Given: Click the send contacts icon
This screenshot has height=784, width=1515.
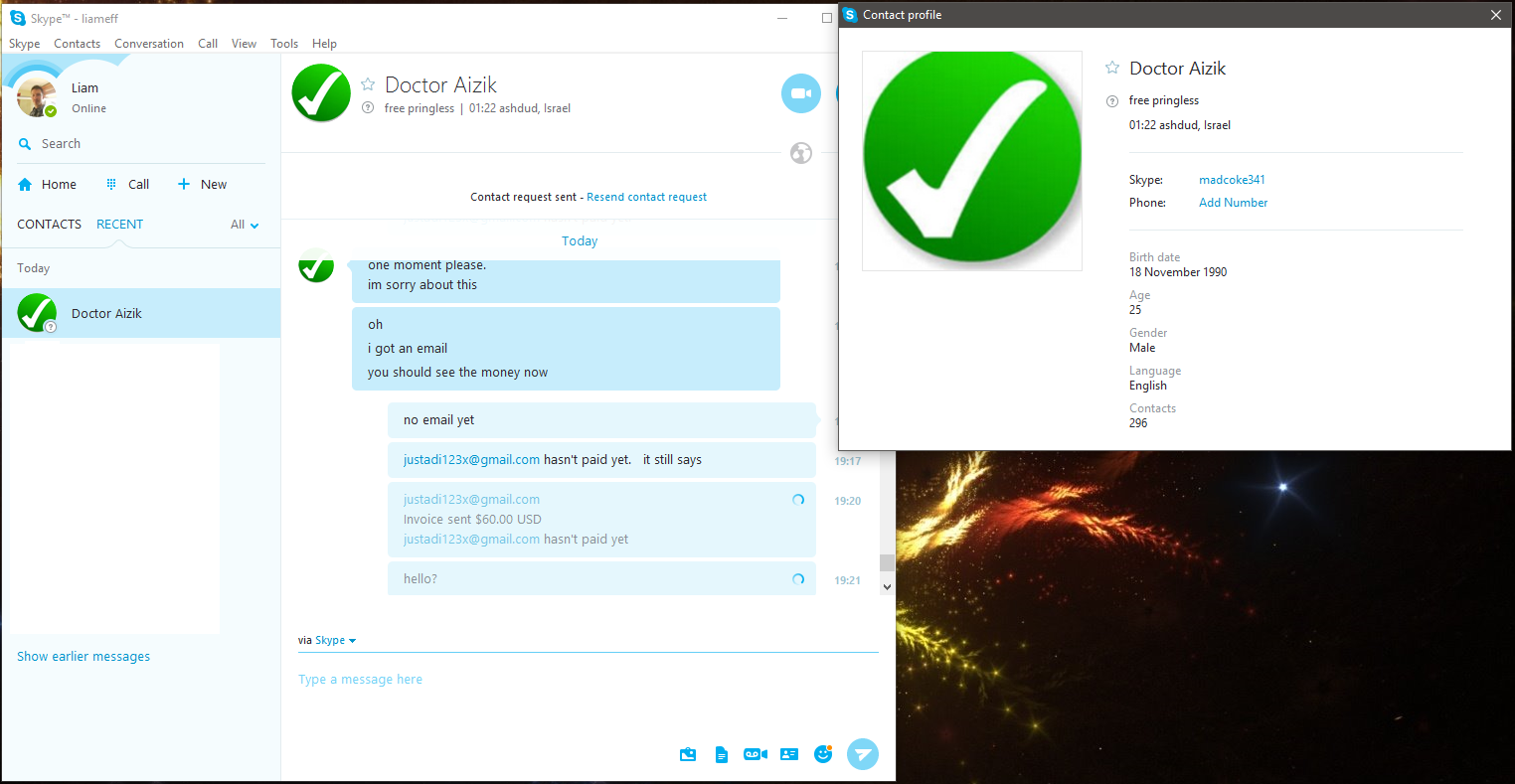Looking at the screenshot, I should coord(789,754).
